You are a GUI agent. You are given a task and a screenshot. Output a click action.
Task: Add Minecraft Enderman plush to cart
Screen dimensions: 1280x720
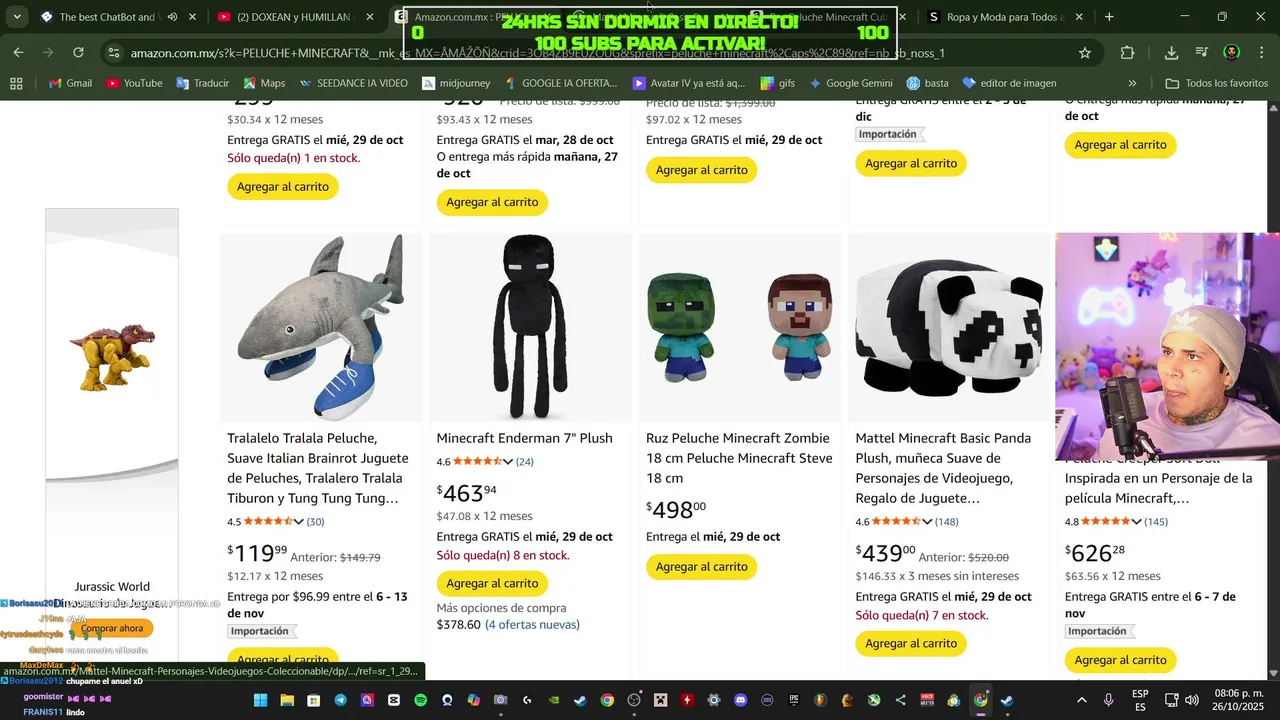(x=492, y=583)
